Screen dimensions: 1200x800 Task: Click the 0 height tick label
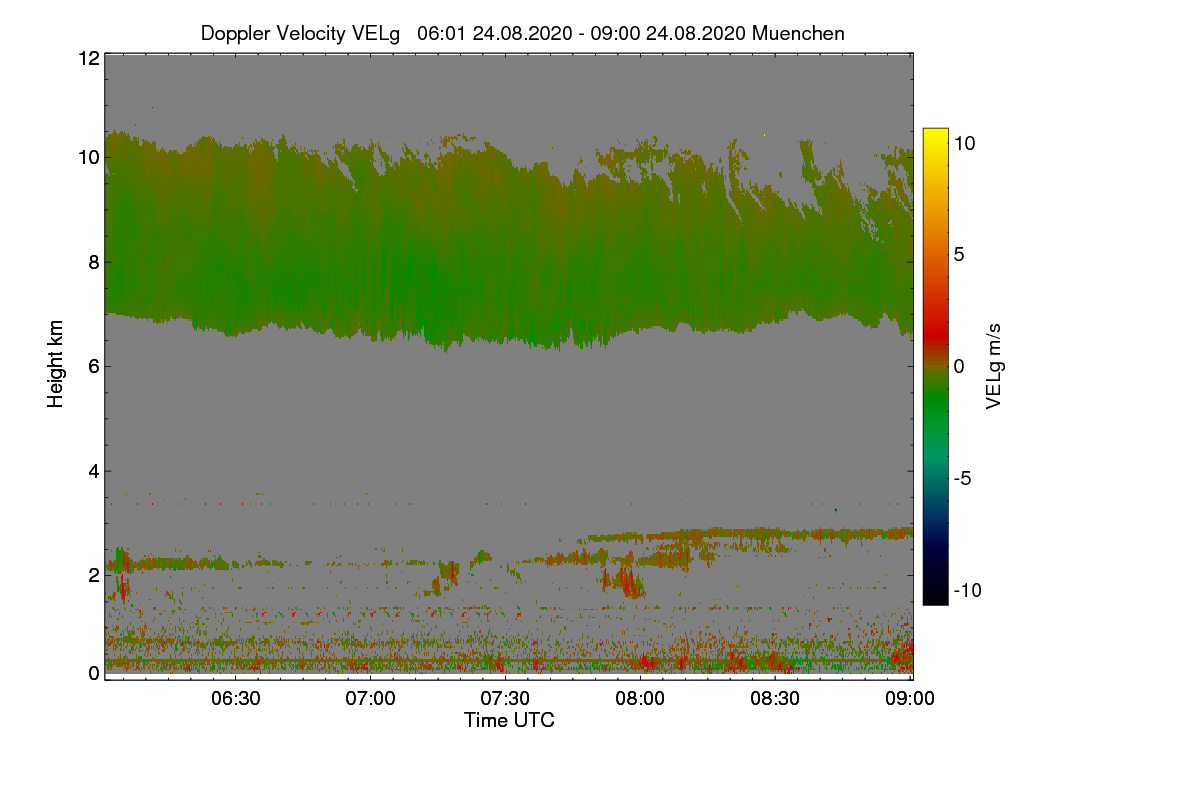pyautogui.click(x=93, y=673)
